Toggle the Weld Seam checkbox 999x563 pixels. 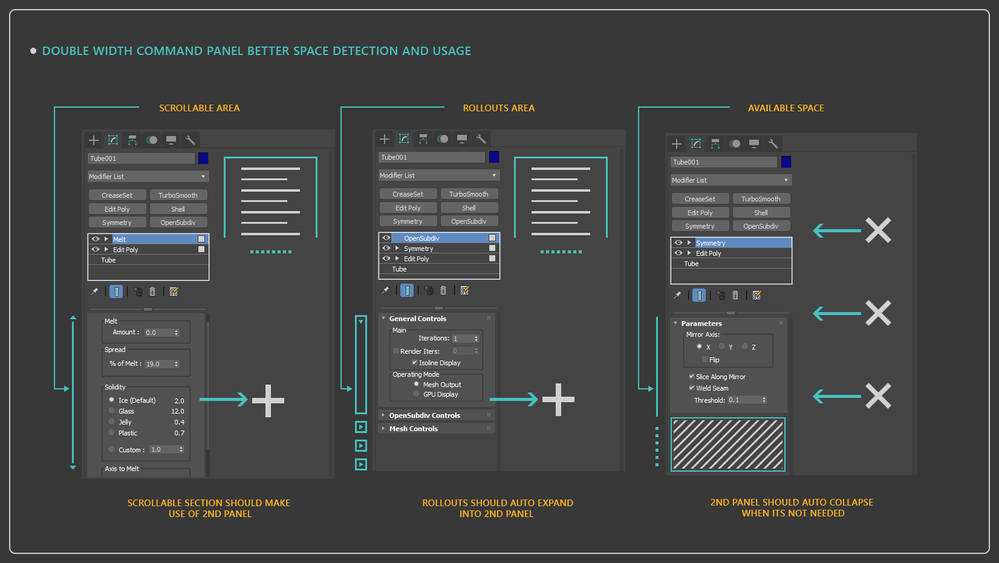tap(691, 388)
